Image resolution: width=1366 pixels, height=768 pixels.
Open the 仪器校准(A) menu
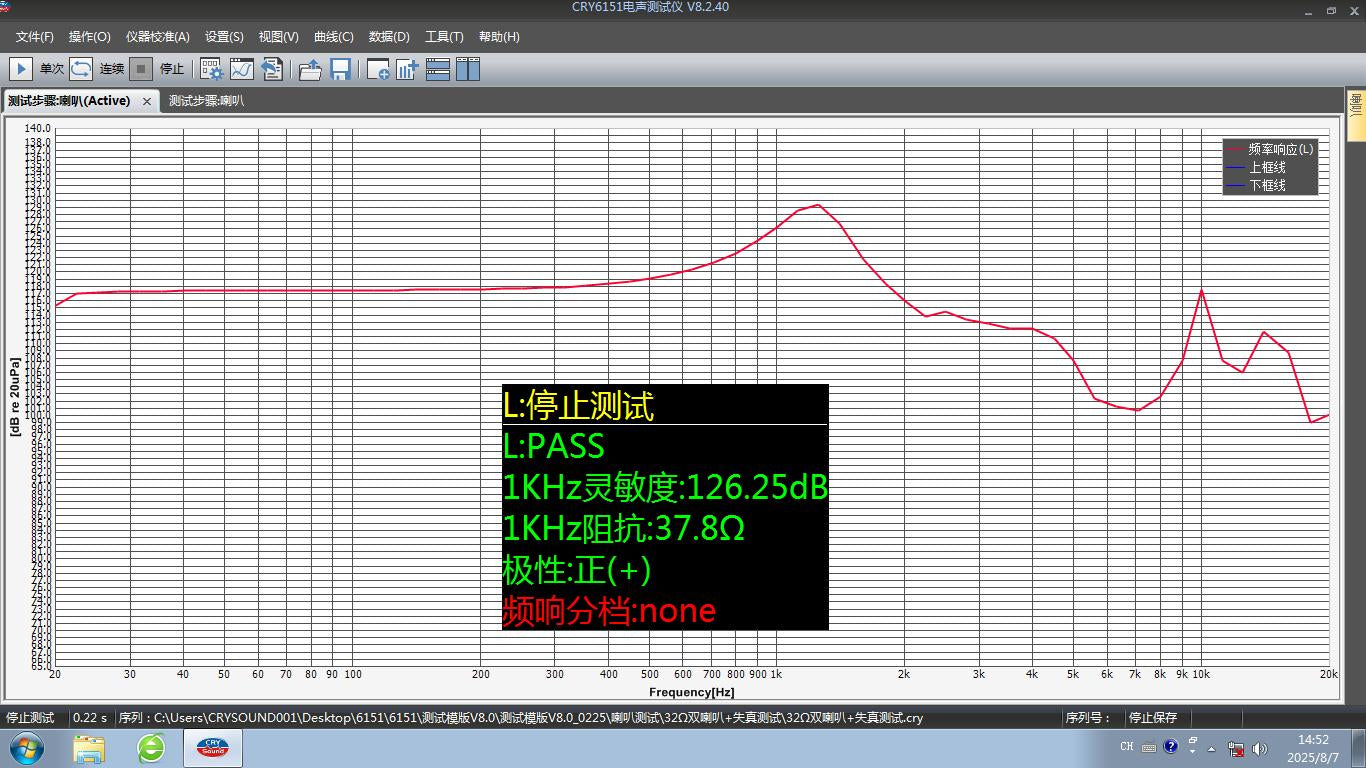click(x=157, y=37)
